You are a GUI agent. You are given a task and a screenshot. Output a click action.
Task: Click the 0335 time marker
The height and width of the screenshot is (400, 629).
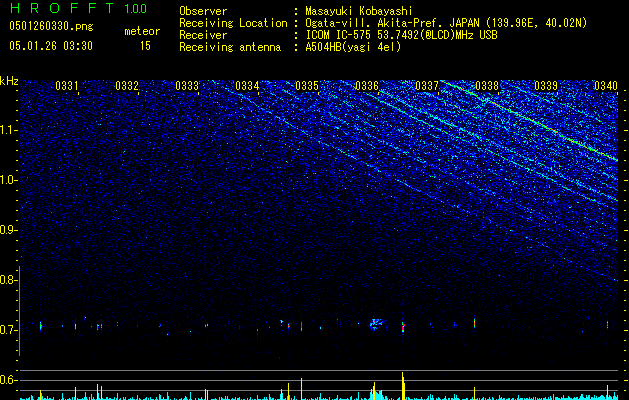[307, 86]
